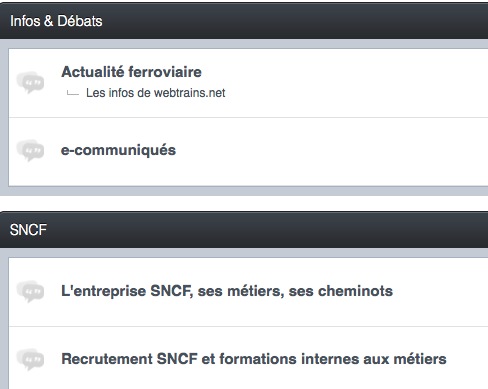Click the subforum connector icon before Les infos
This screenshot has height=389, width=488.
(73, 93)
